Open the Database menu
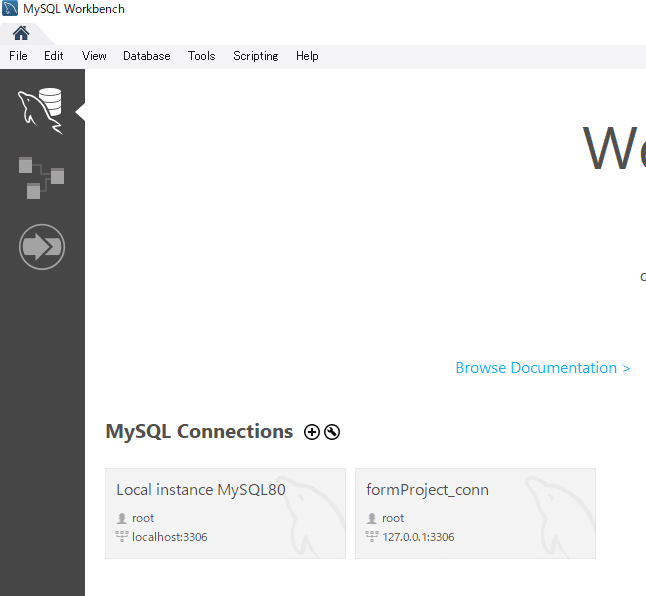This screenshot has width=646, height=596. 147,56
